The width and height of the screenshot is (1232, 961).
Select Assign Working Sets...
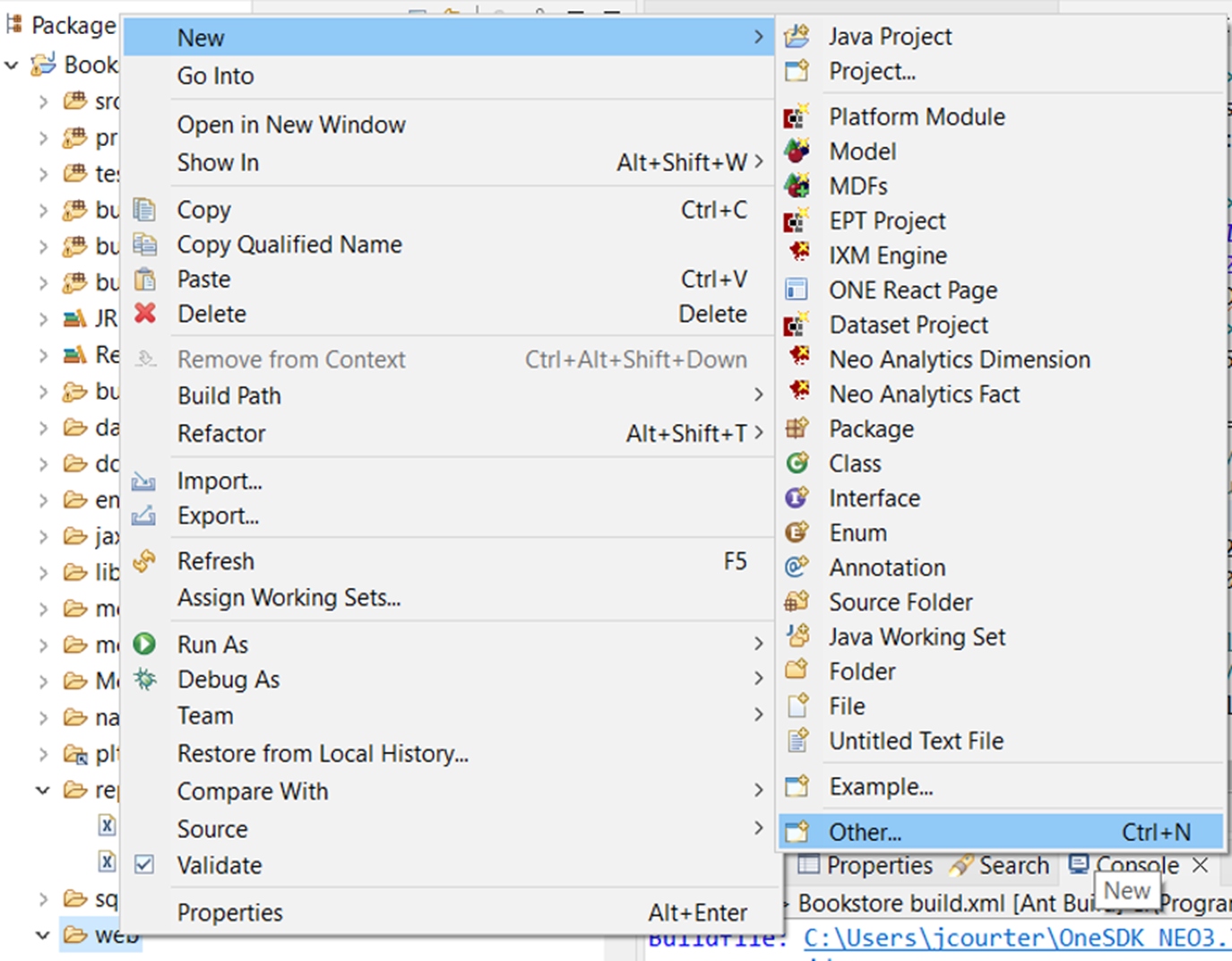448,597
